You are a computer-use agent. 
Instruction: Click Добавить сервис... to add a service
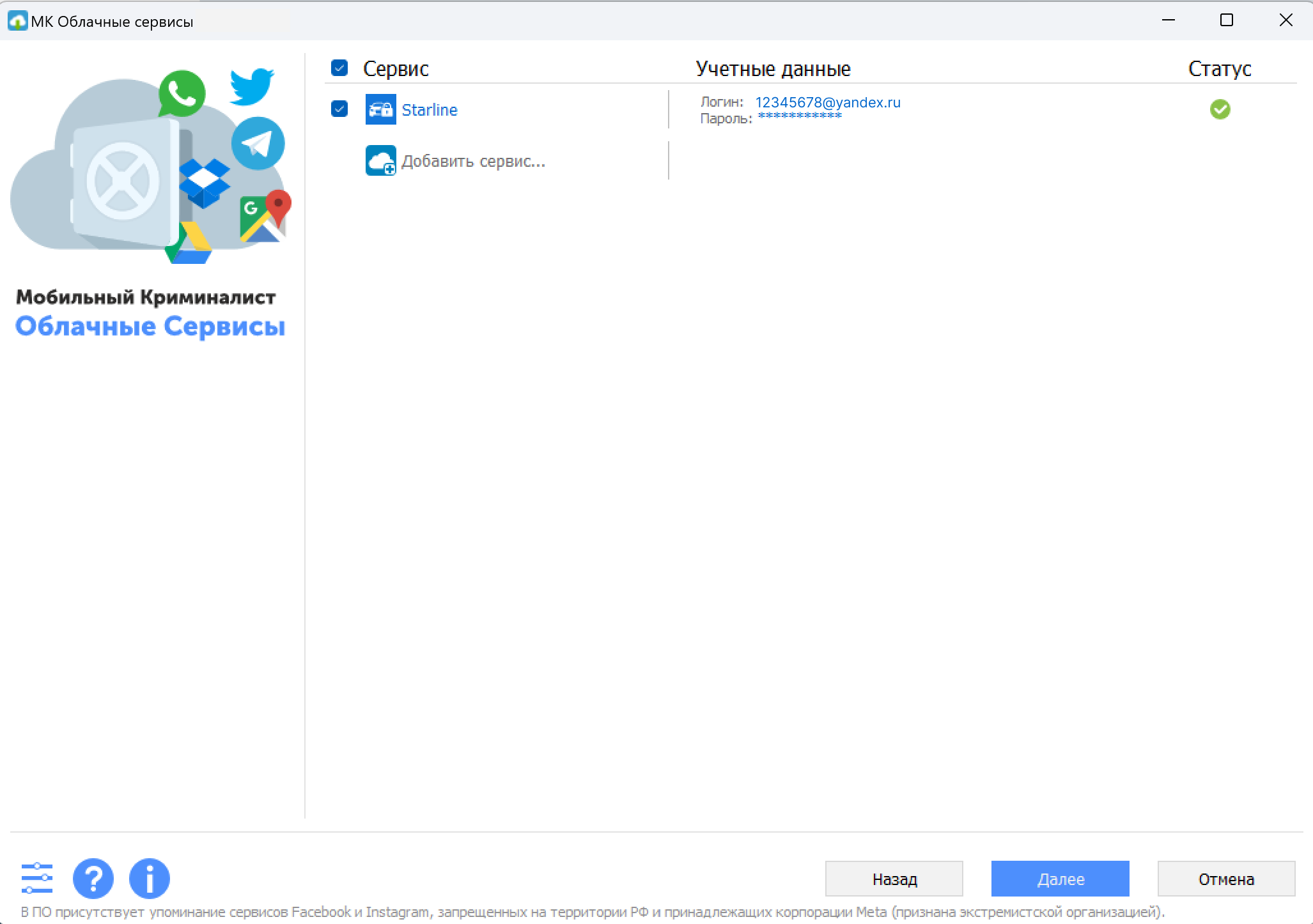click(473, 161)
